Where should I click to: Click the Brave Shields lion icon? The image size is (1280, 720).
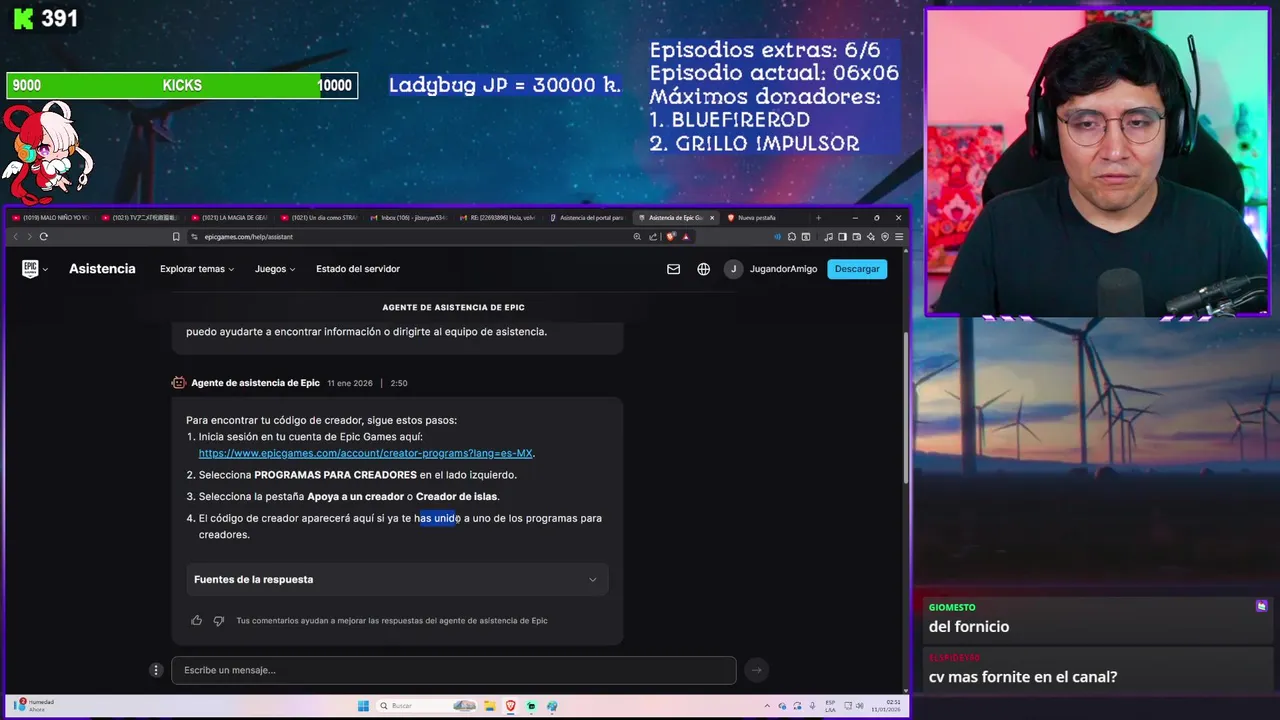click(671, 237)
